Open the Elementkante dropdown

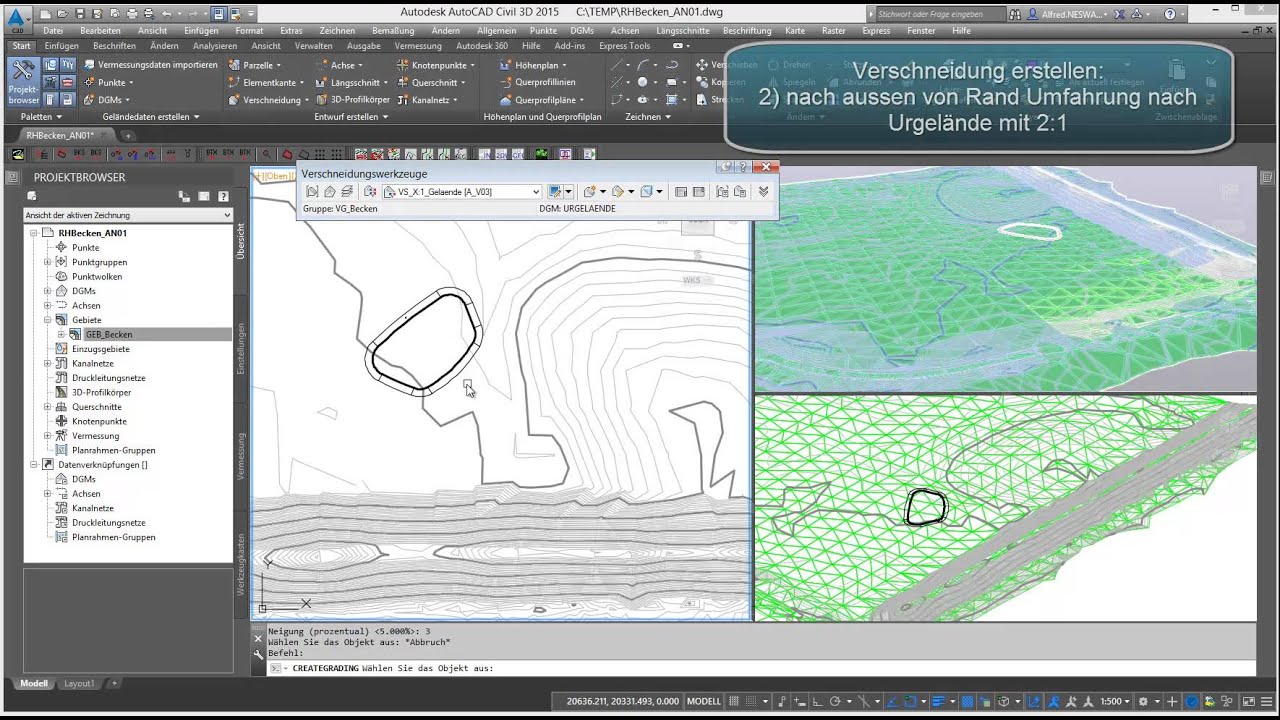264,82
